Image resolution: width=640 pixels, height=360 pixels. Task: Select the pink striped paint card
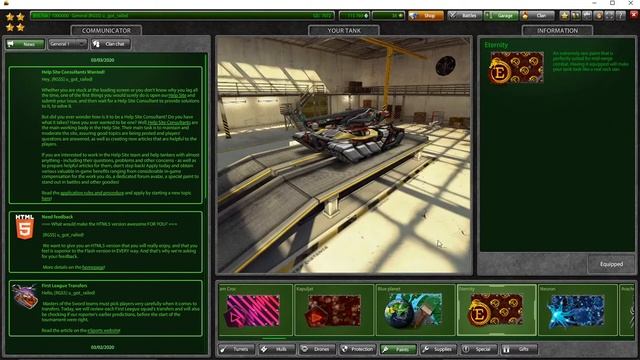coord(256,310)
